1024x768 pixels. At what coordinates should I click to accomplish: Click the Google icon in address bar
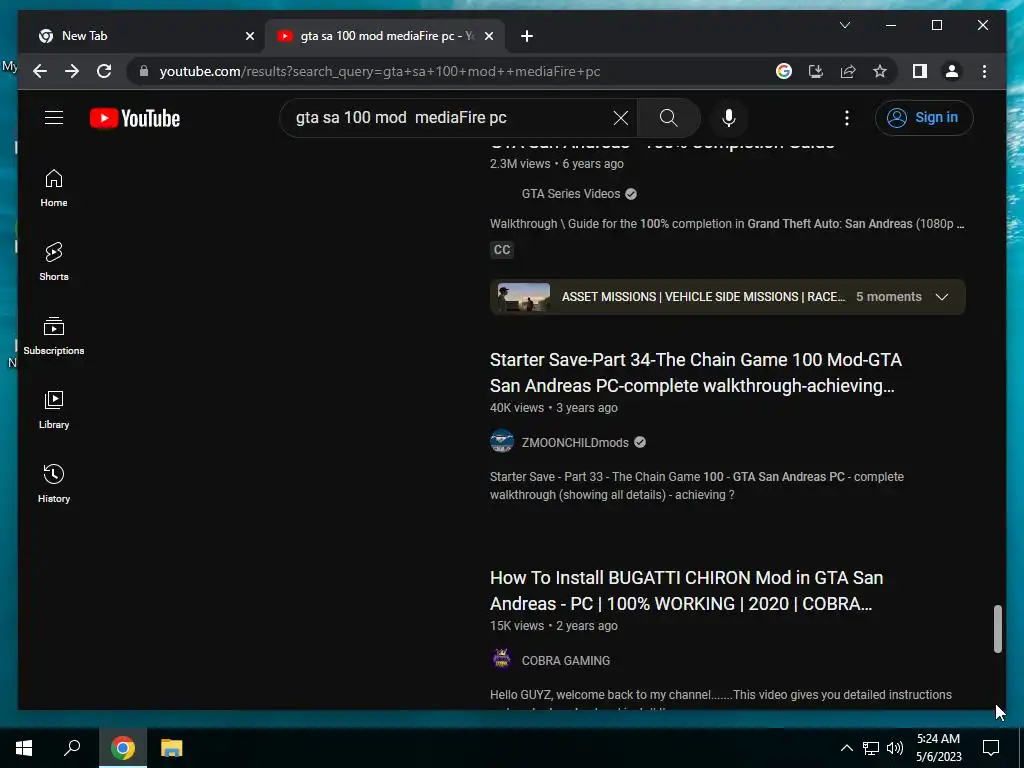tap(784, 71)
